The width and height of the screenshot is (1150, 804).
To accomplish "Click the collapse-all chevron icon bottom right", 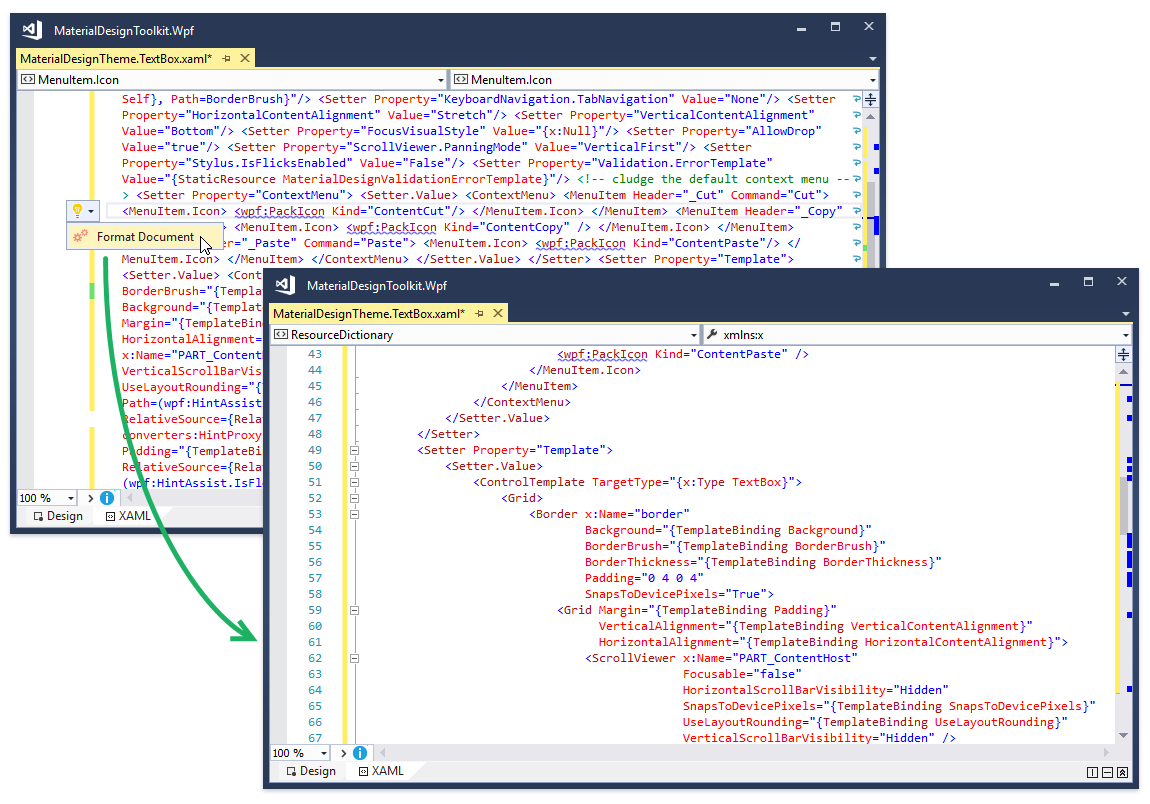I will (1121, 772).
